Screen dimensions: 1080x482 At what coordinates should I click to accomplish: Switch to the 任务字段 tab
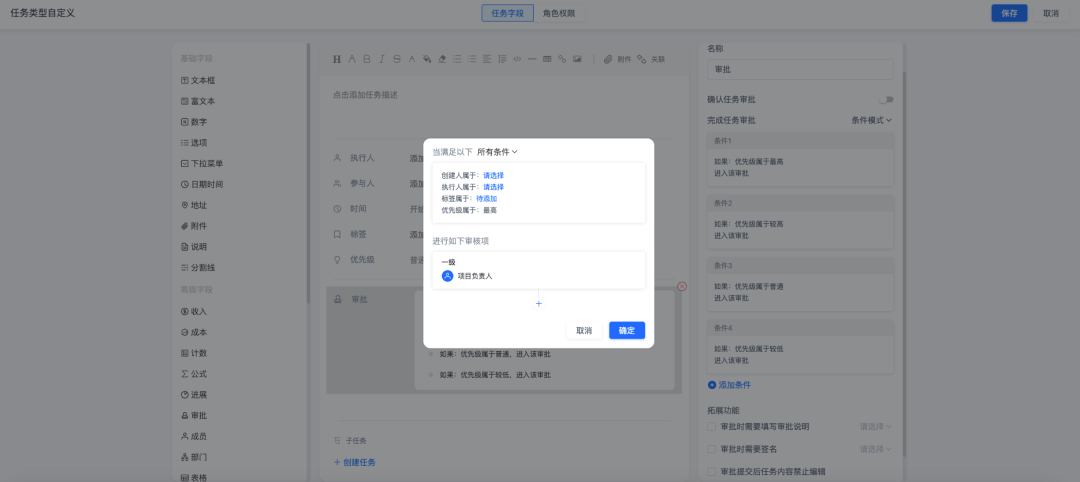tap(508, 13)
